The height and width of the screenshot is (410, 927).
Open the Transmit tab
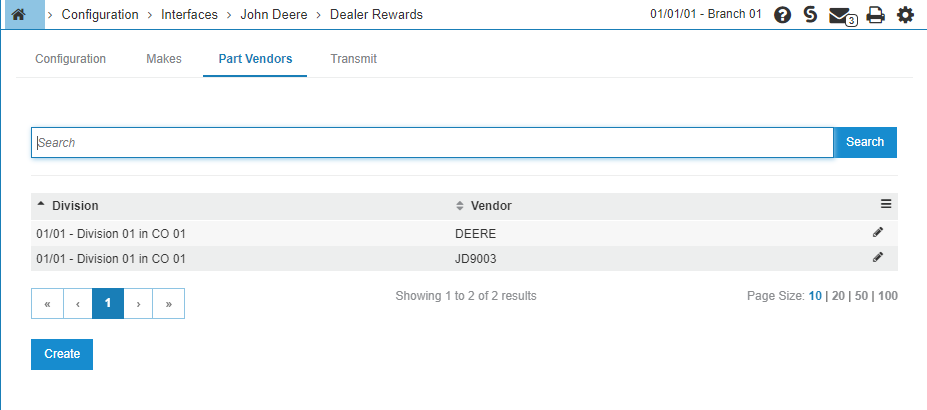[353, 59]
